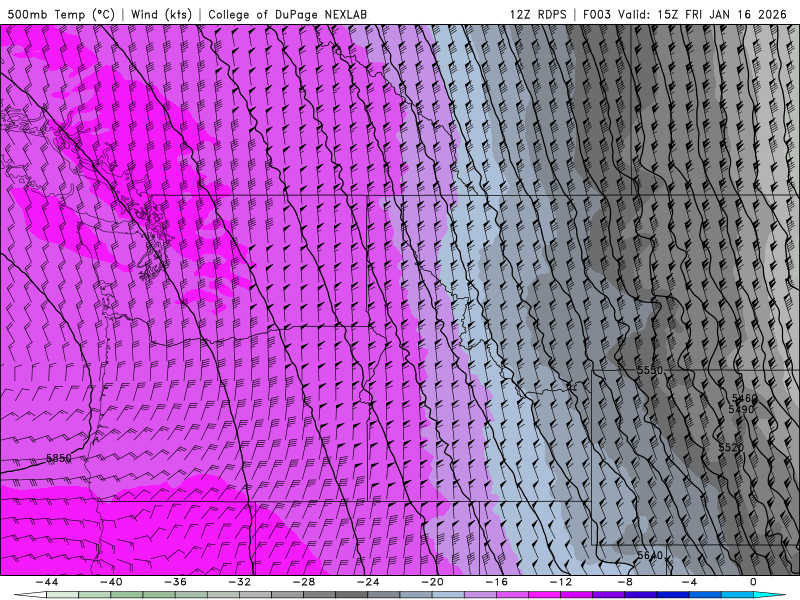Click the -20 color scale label
Screen dimensions: 800x600
tap(433, 582)
